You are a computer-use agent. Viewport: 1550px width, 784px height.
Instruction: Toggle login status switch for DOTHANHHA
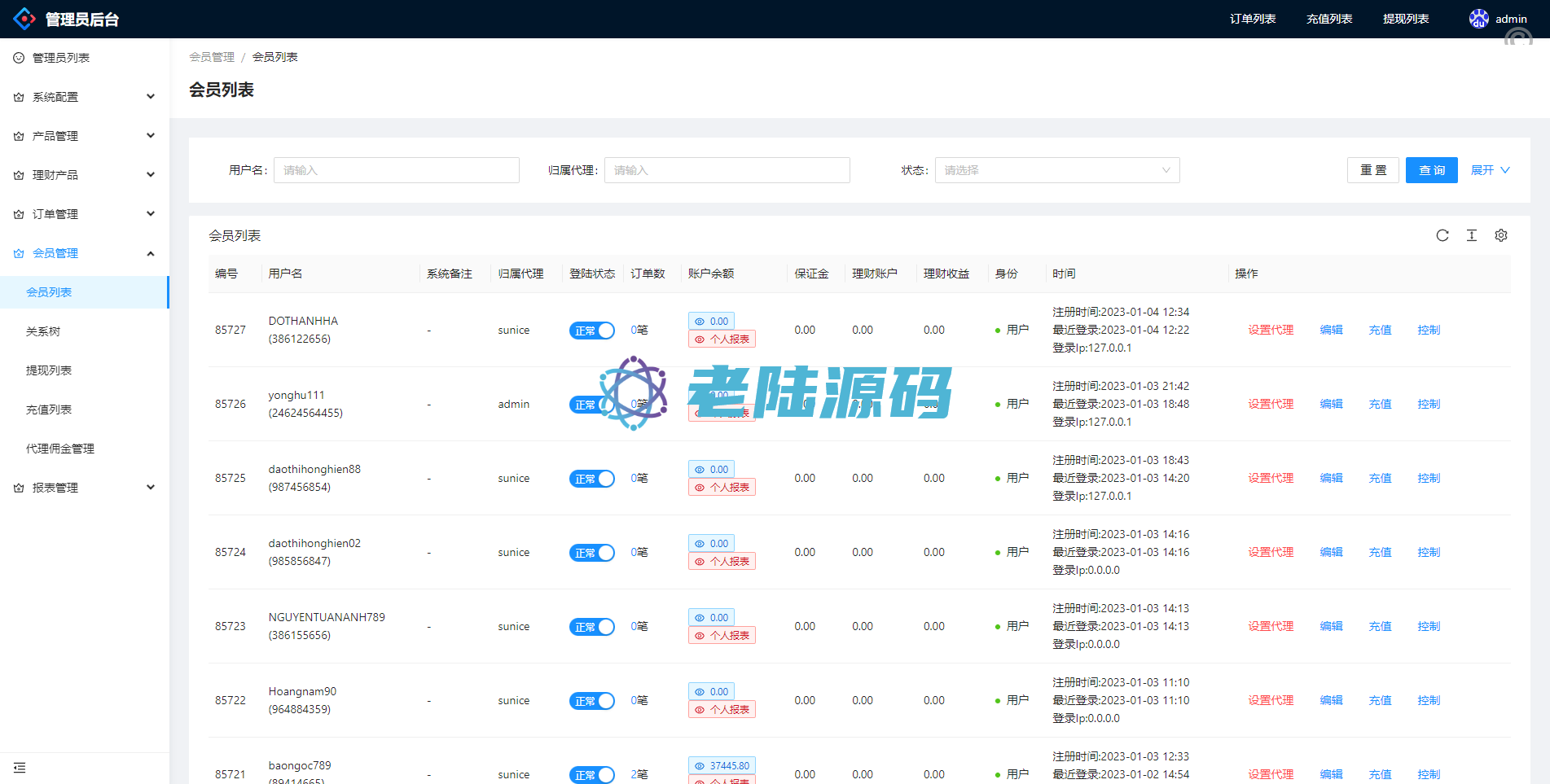pyautogui.click(x=591, y=331)
